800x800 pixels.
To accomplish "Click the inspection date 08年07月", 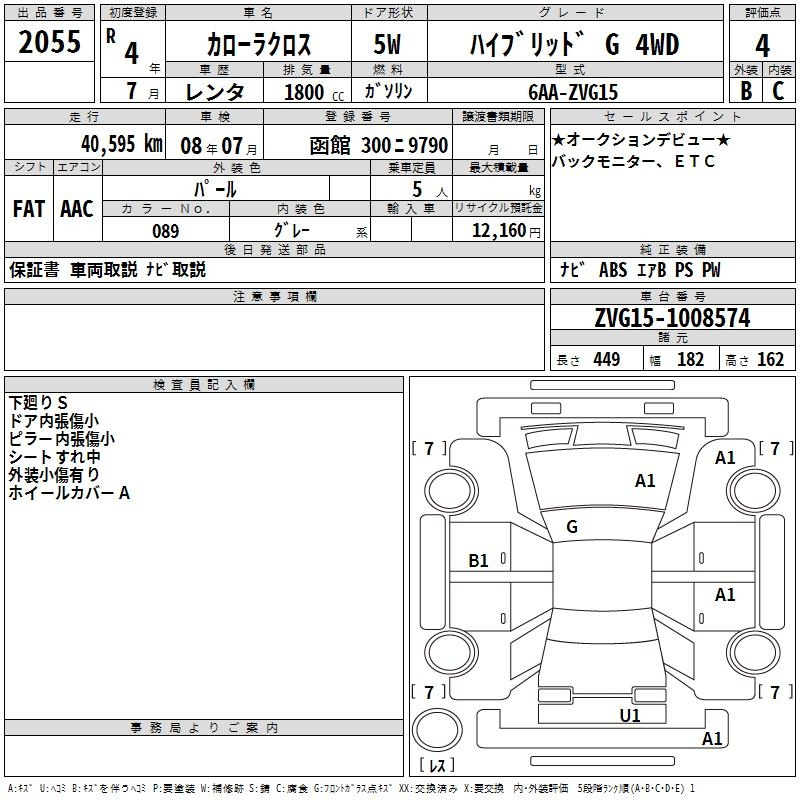I will click(219, 146).
